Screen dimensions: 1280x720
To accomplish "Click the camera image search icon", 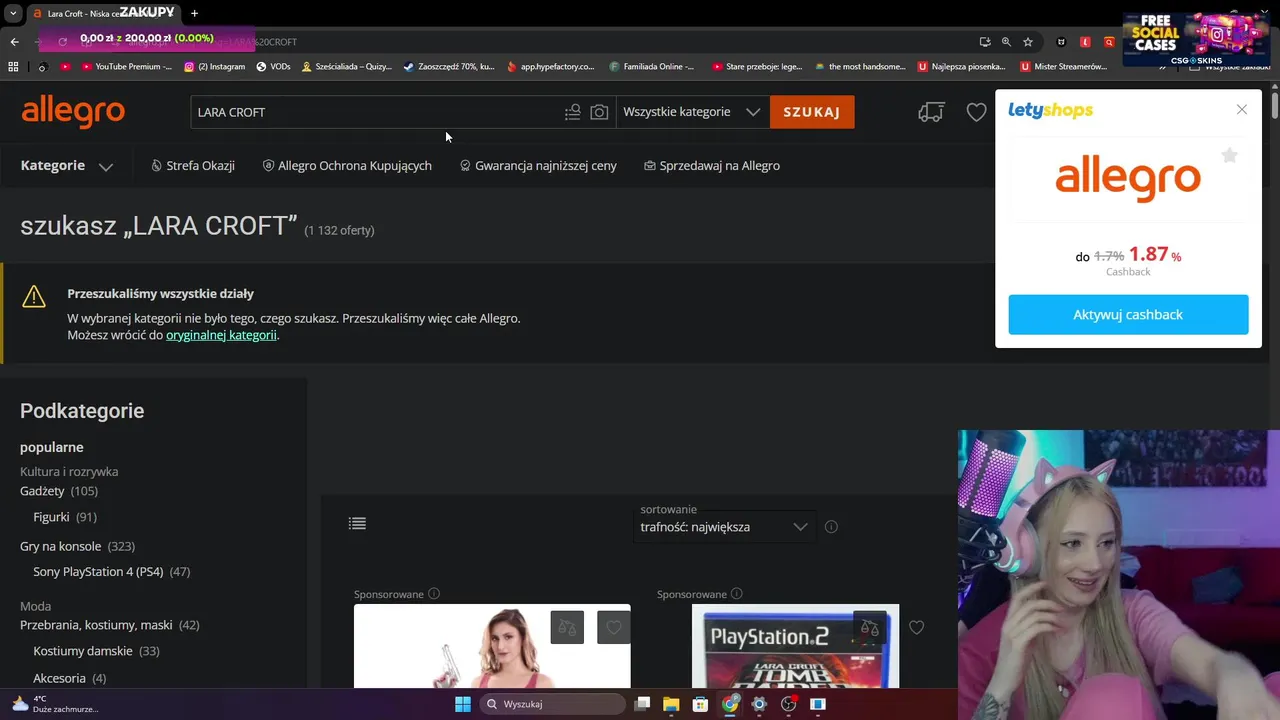I will (x=599, y=112).
